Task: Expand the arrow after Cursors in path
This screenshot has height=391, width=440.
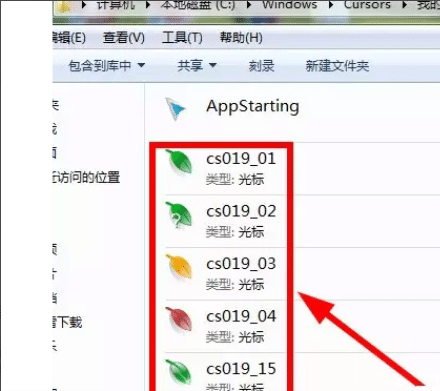Action: 404,5
